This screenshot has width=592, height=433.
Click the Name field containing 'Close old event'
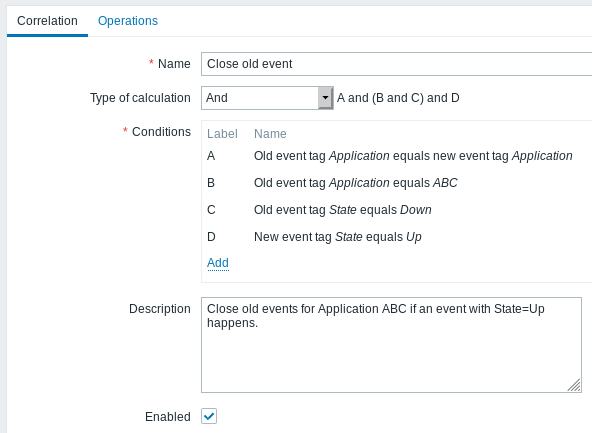click(396, 64)
